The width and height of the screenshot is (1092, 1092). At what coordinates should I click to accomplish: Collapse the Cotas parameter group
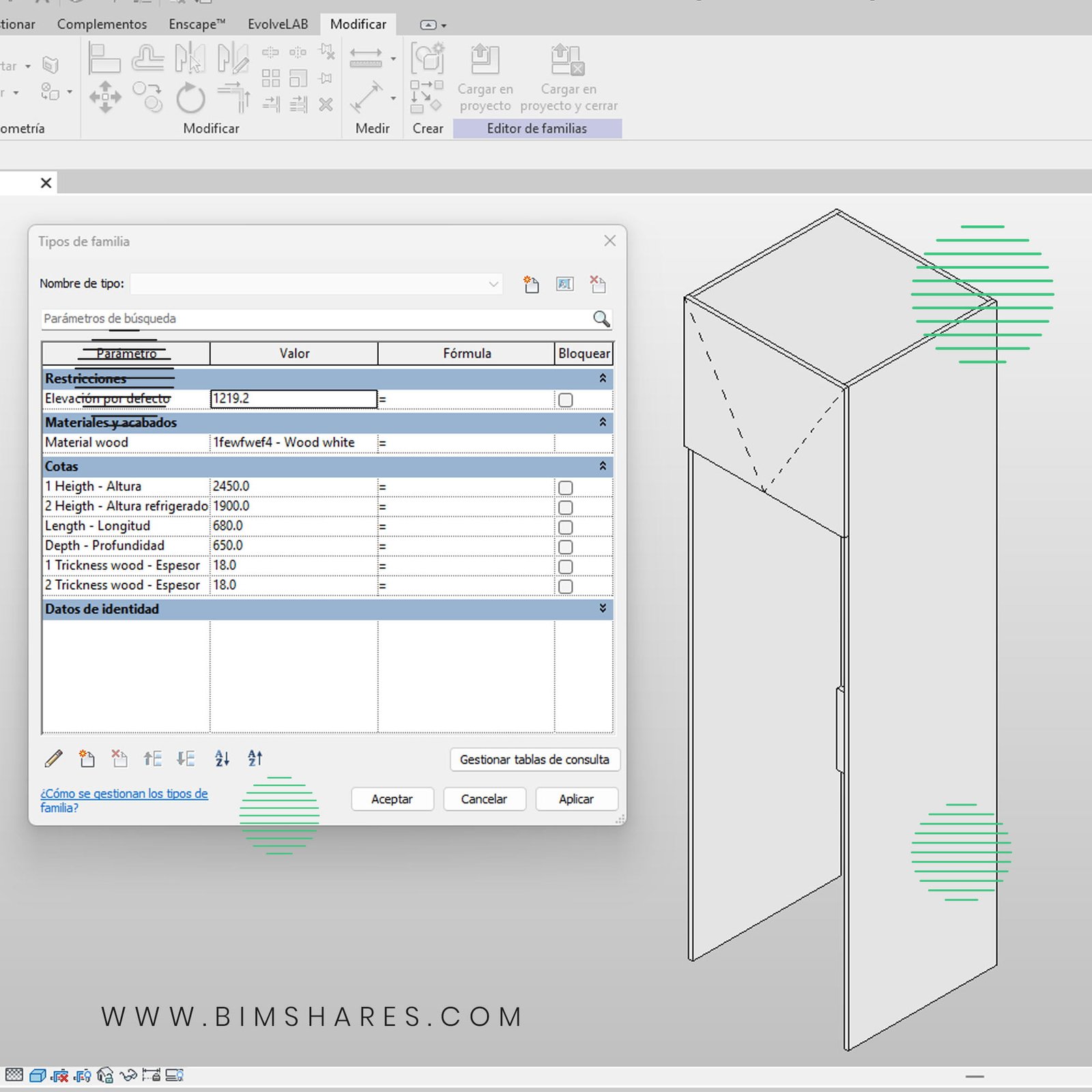tap(603, 466)
